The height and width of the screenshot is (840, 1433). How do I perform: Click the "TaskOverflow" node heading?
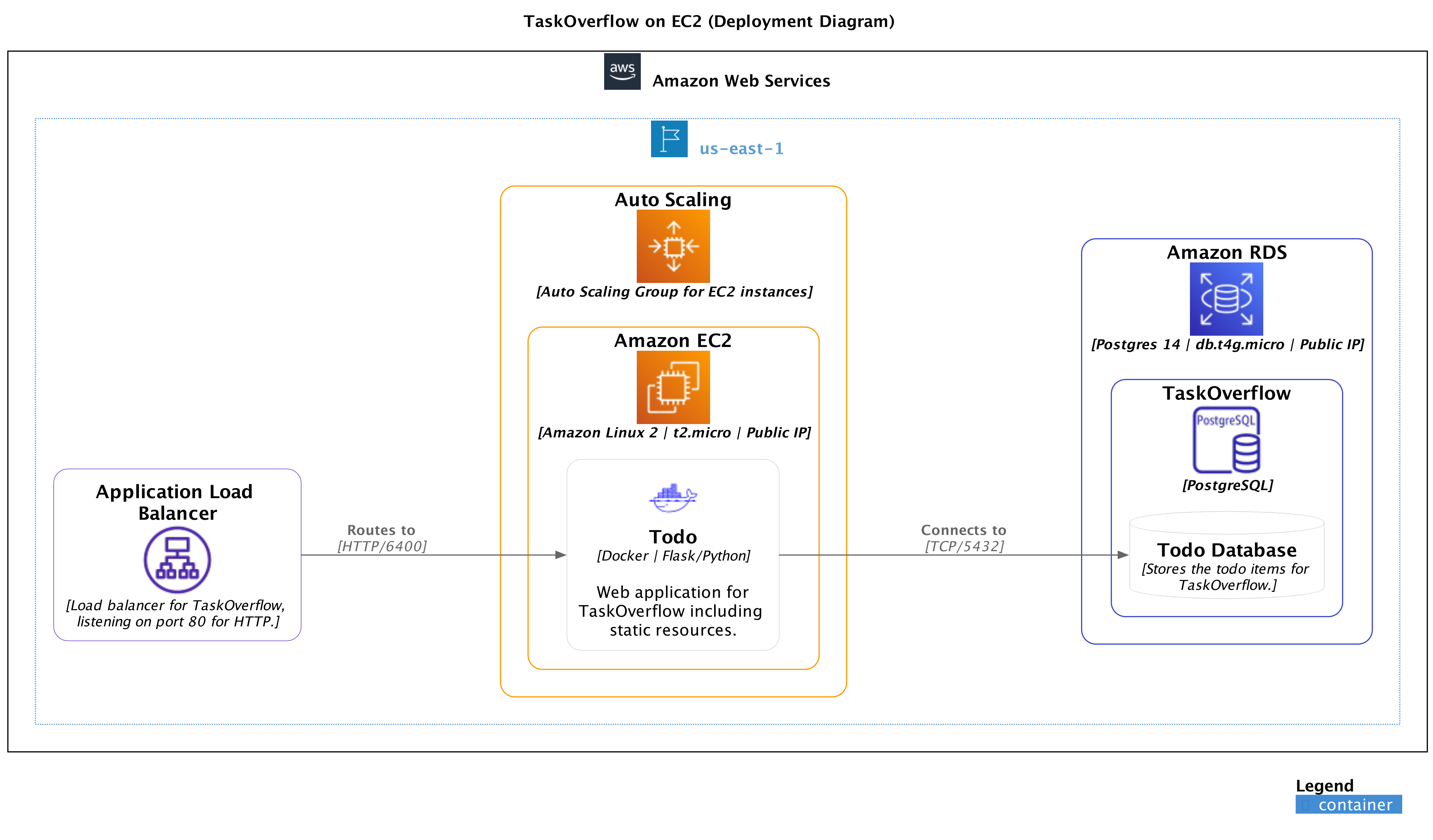pos(1227,393)
